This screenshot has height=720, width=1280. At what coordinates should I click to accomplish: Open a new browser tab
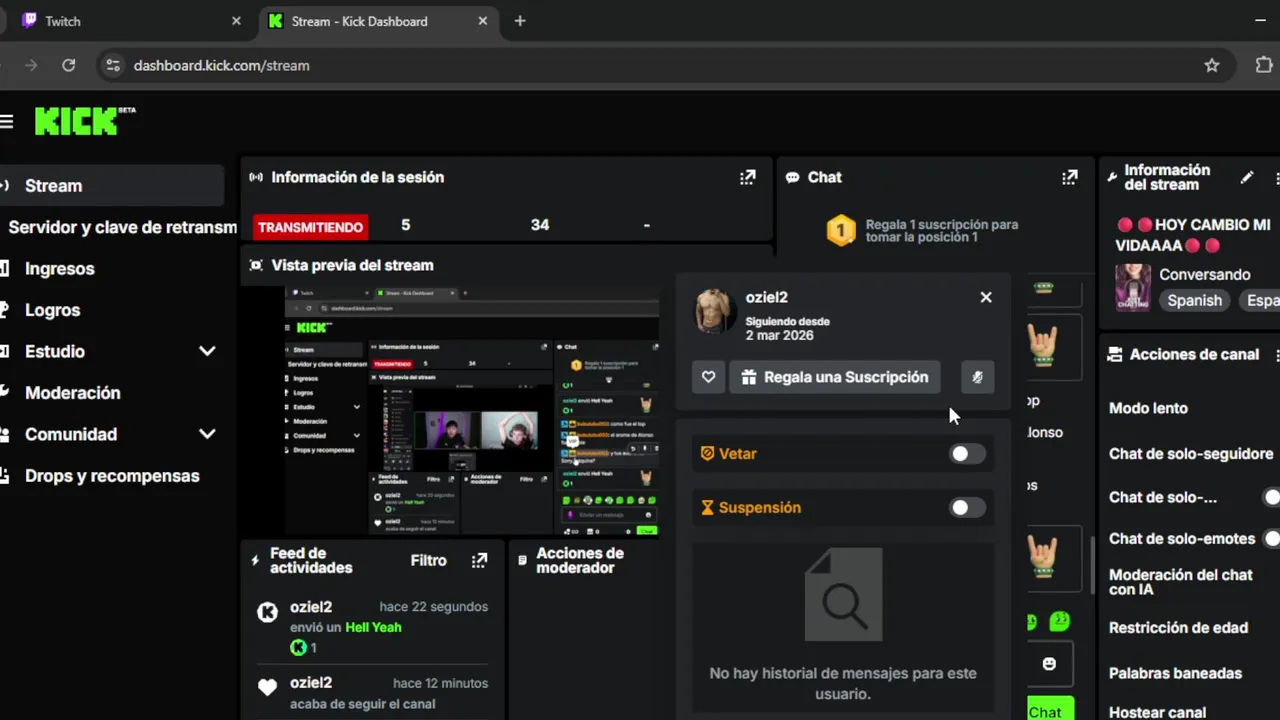tap(519, 21)
